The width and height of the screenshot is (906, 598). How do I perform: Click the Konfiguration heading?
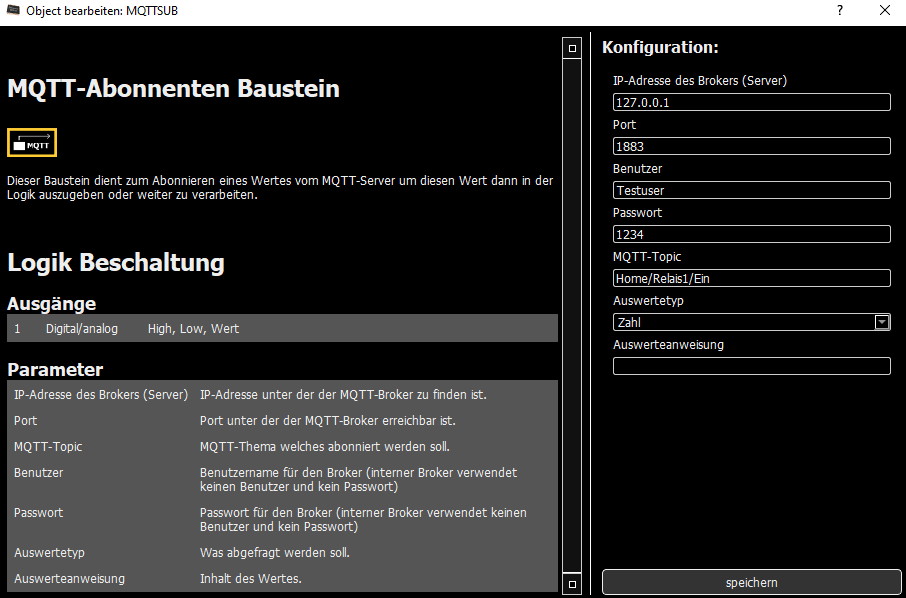coord(660,47)
